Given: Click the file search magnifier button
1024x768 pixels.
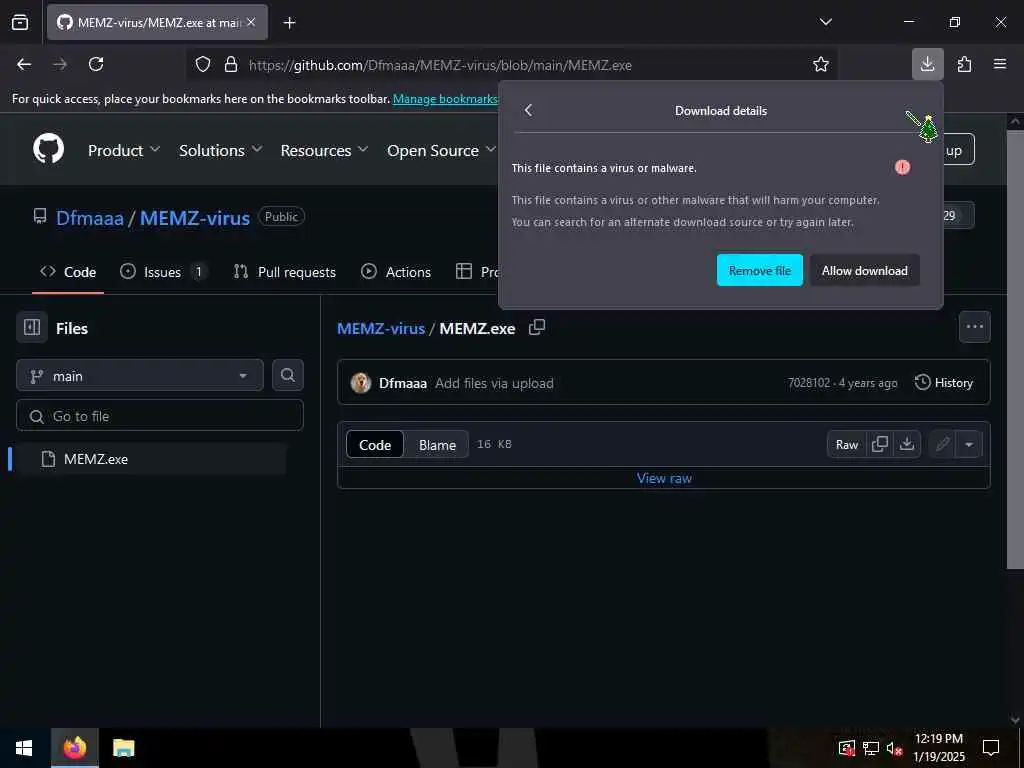Looking at the screenshot, I should [287, 375].
